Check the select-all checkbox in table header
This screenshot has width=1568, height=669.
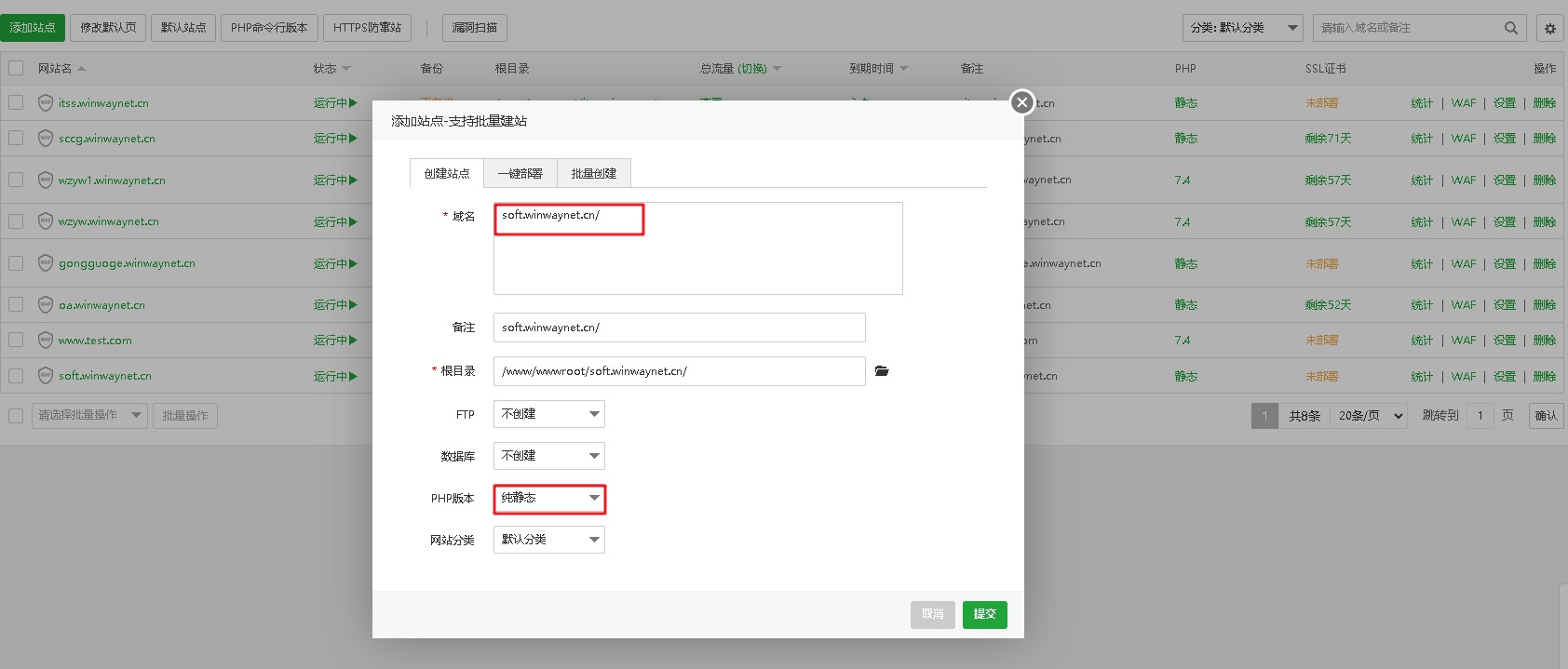pos(16,68)
